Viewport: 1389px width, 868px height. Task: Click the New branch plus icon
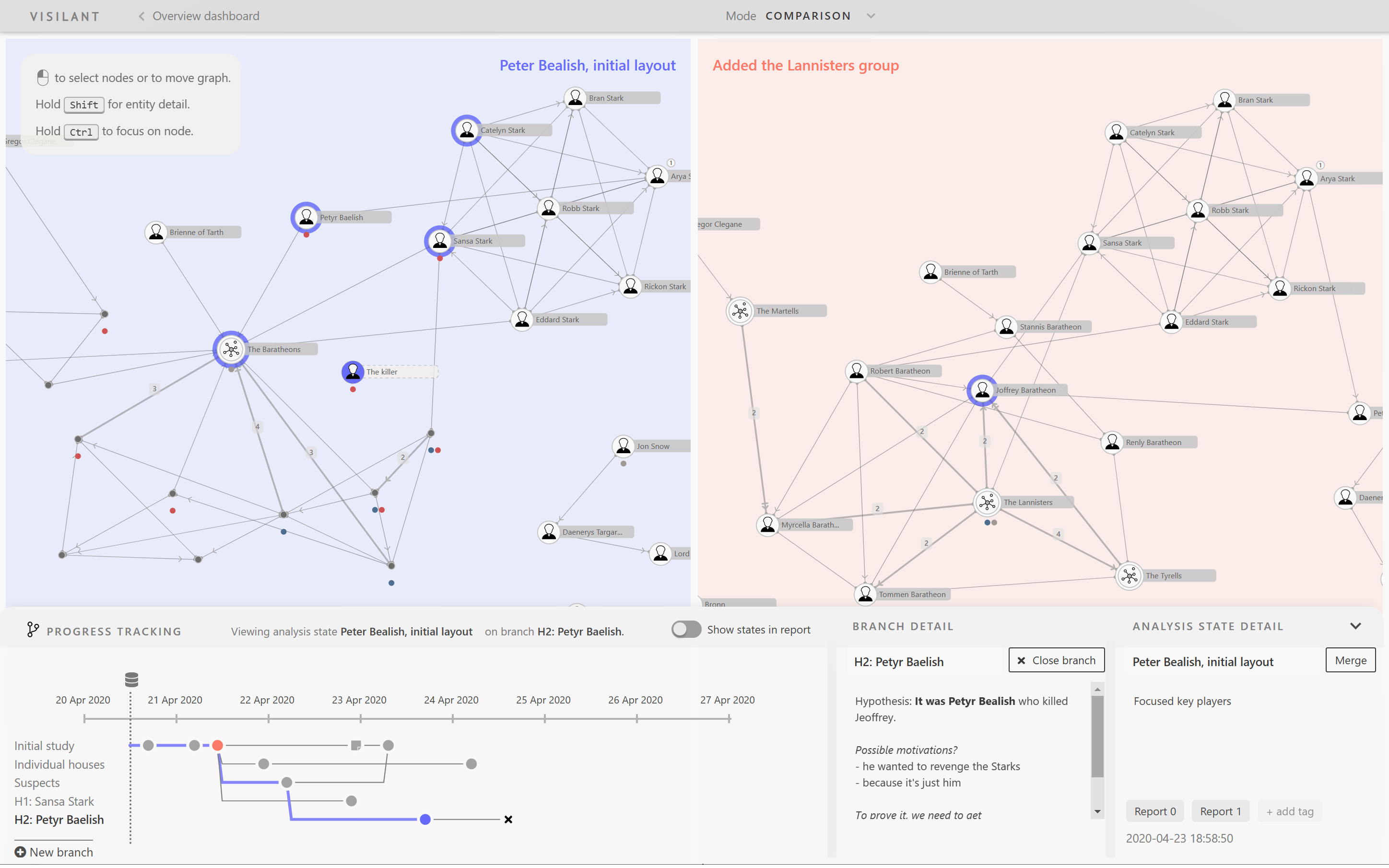click(20, 852)
